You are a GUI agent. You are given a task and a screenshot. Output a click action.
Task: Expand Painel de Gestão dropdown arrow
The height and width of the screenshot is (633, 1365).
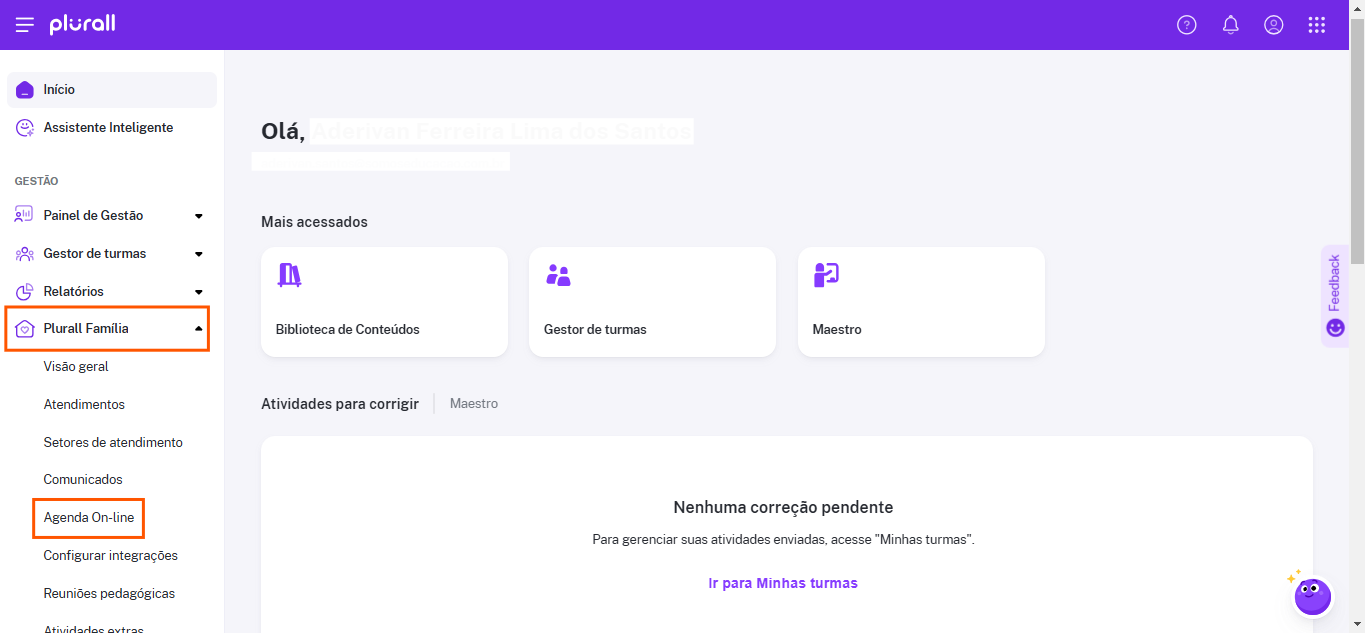(199, 216)
